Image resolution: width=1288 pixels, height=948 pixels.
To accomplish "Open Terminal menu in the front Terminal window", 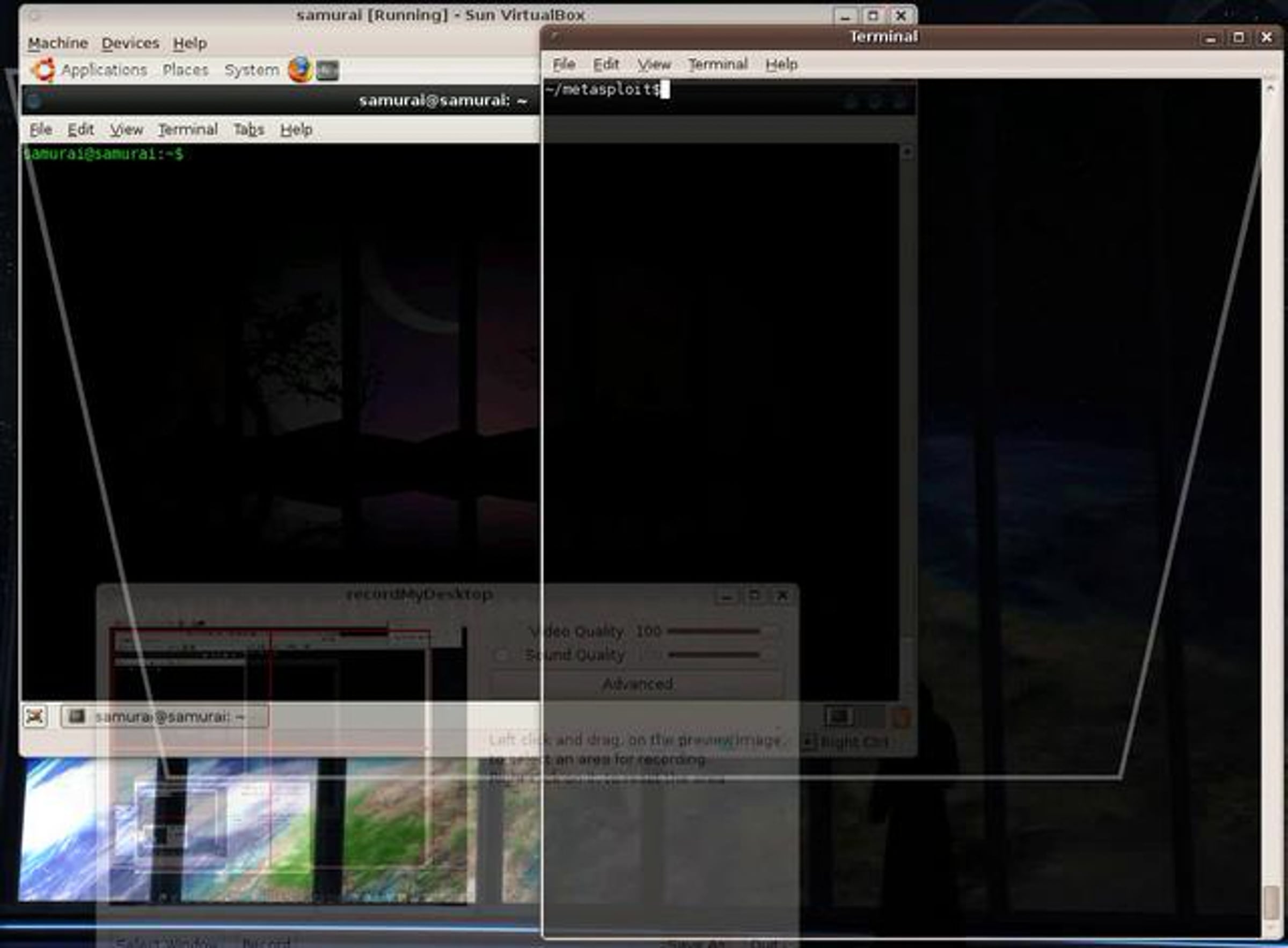I will 718,64.
